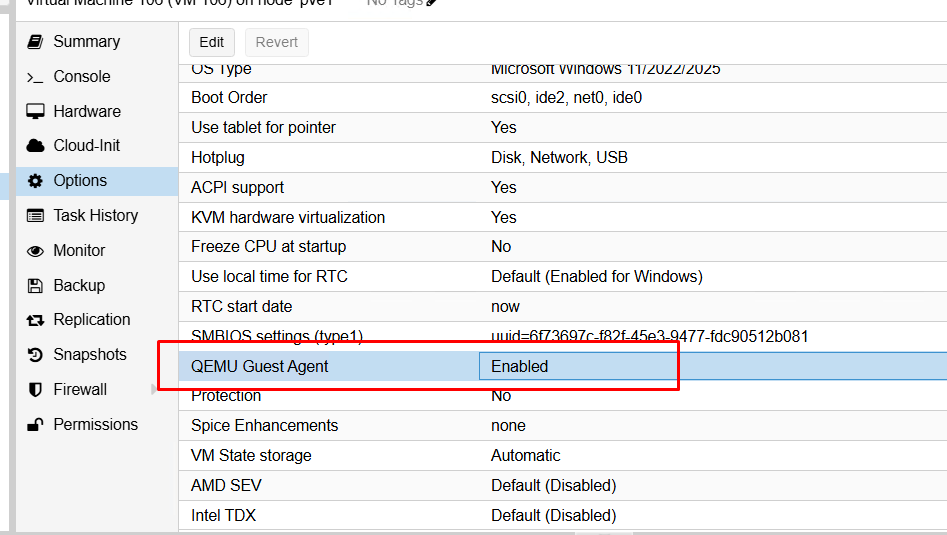Viewport: 947px width, 535px height.
Task: Click the Hardware monitor icon
Action: tap(36, 112)
